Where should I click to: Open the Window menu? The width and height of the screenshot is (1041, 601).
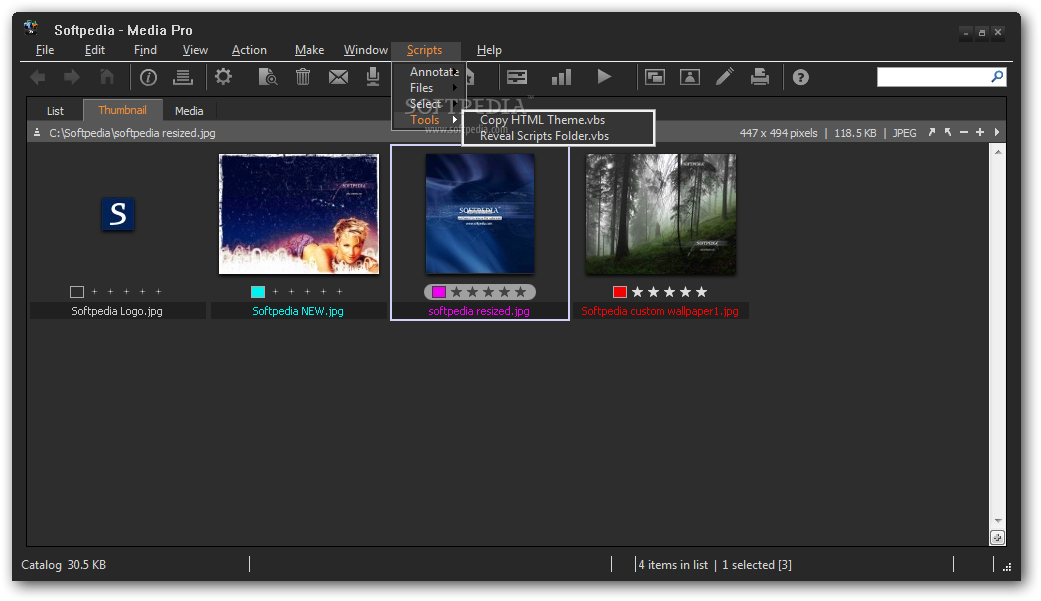pos(366,50)
